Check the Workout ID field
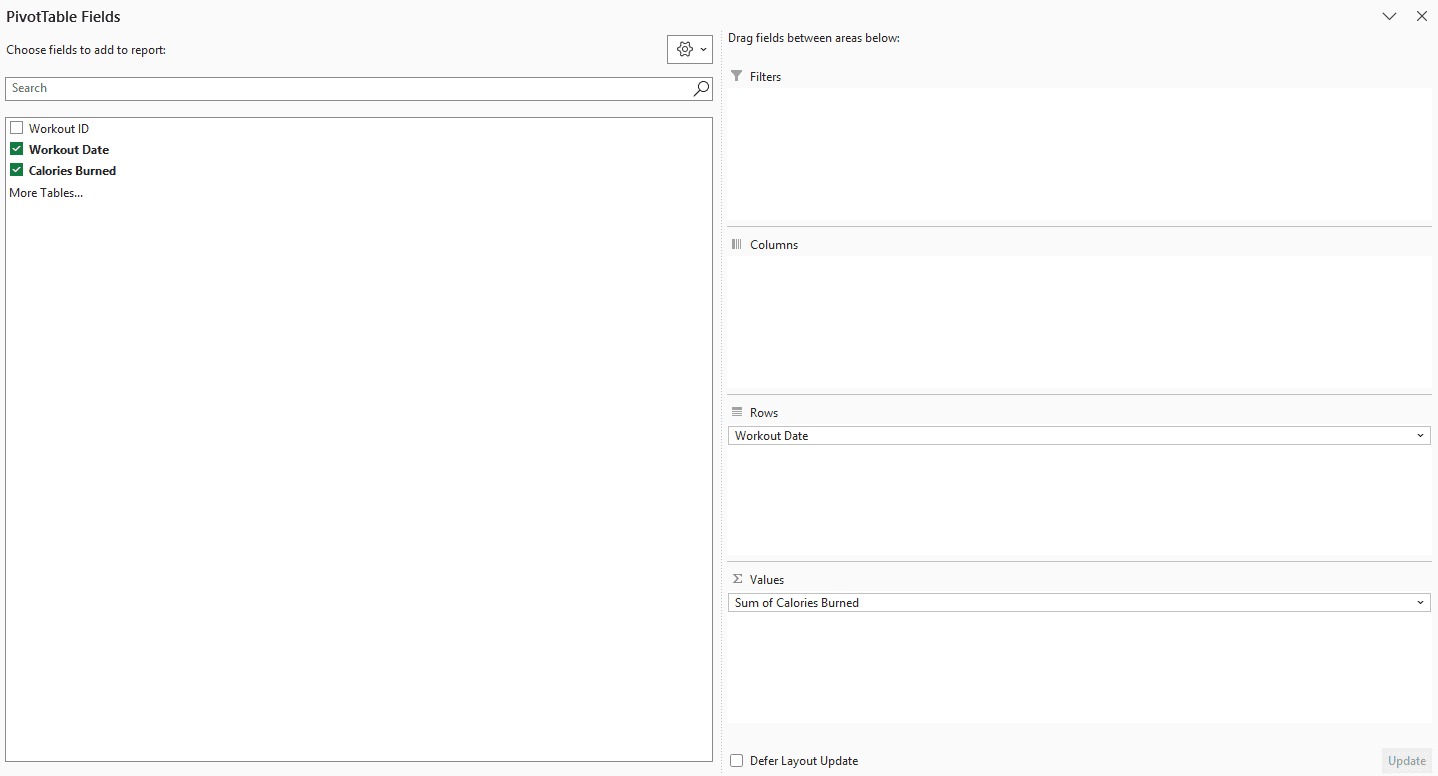1438x776 pixels. (x=16, y=128)
